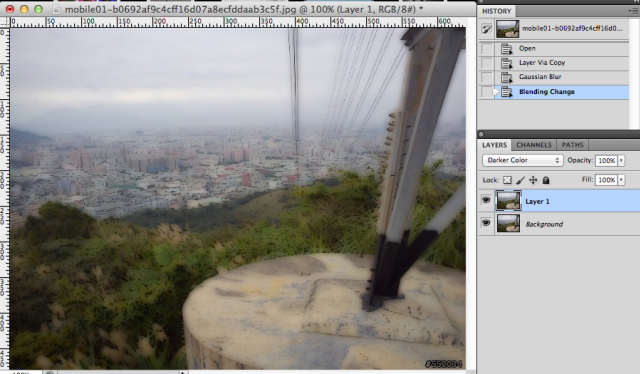
Task: Click the Blending Change state icon
Action: pyautogui.click(x=507, y=92)
